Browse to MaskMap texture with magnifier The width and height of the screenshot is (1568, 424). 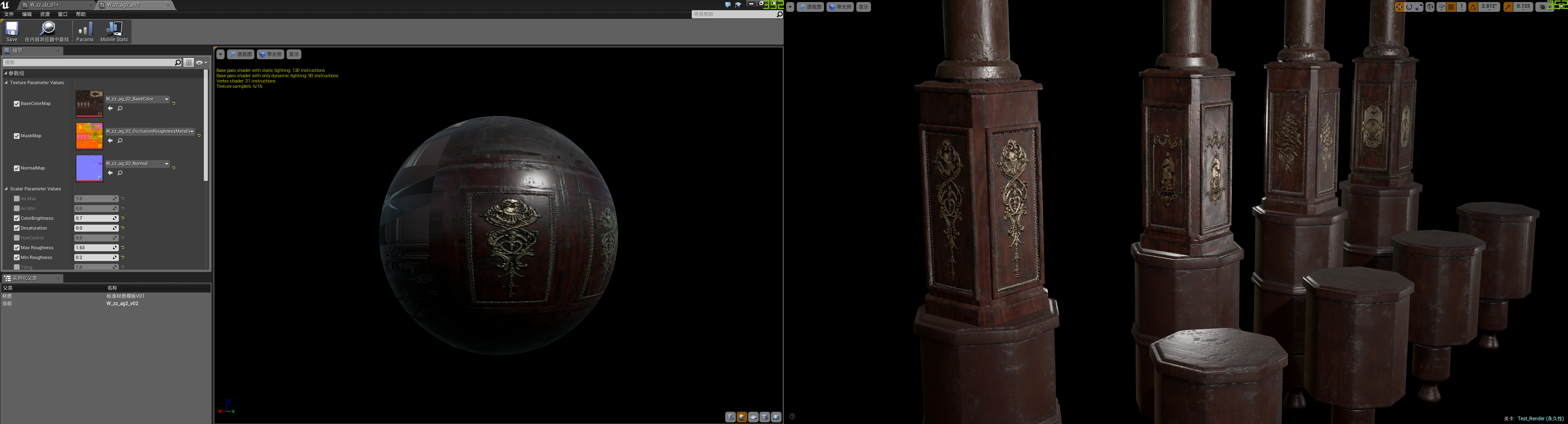[120, 141]
